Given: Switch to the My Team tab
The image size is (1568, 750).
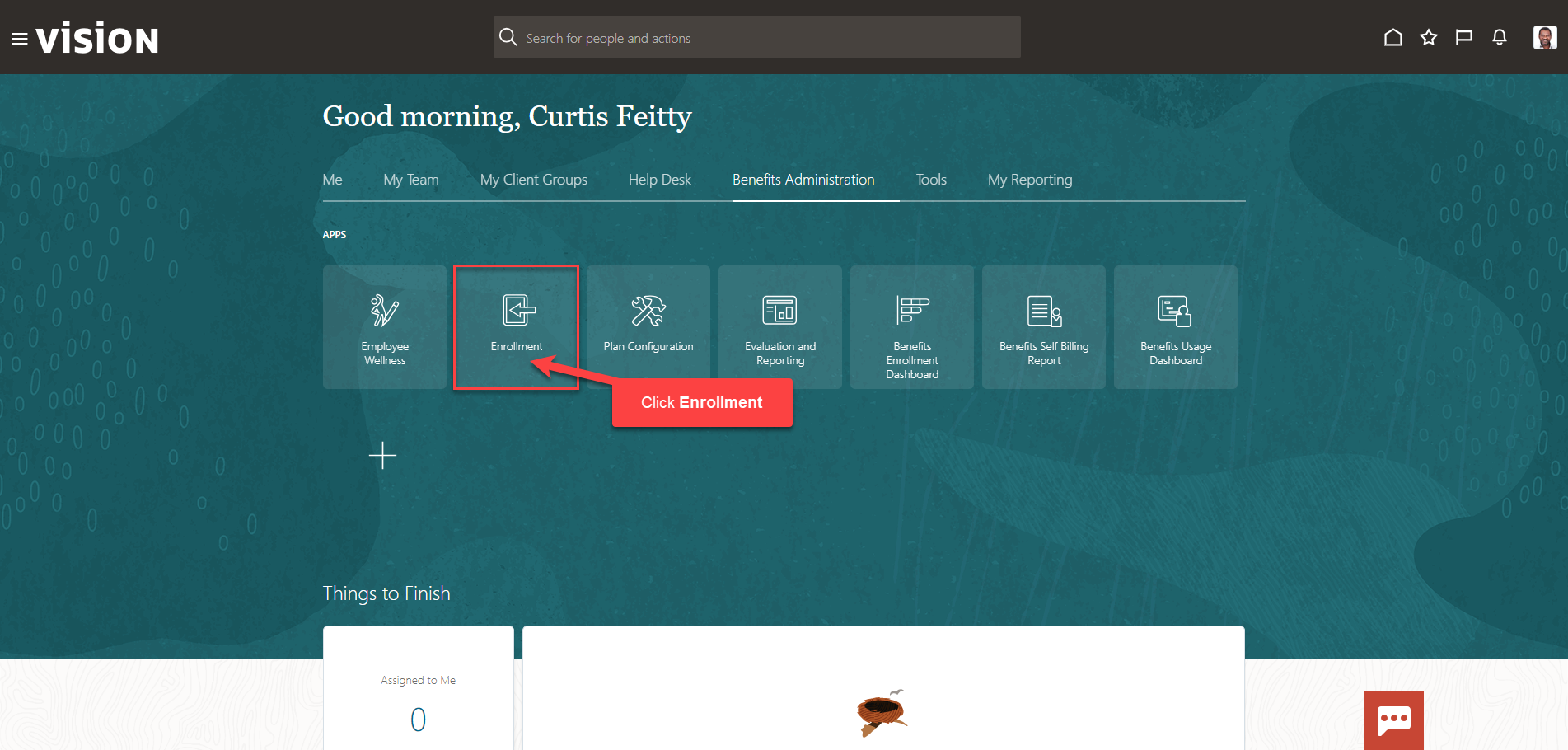Looking at the screenshot, I should click(411, 180).
